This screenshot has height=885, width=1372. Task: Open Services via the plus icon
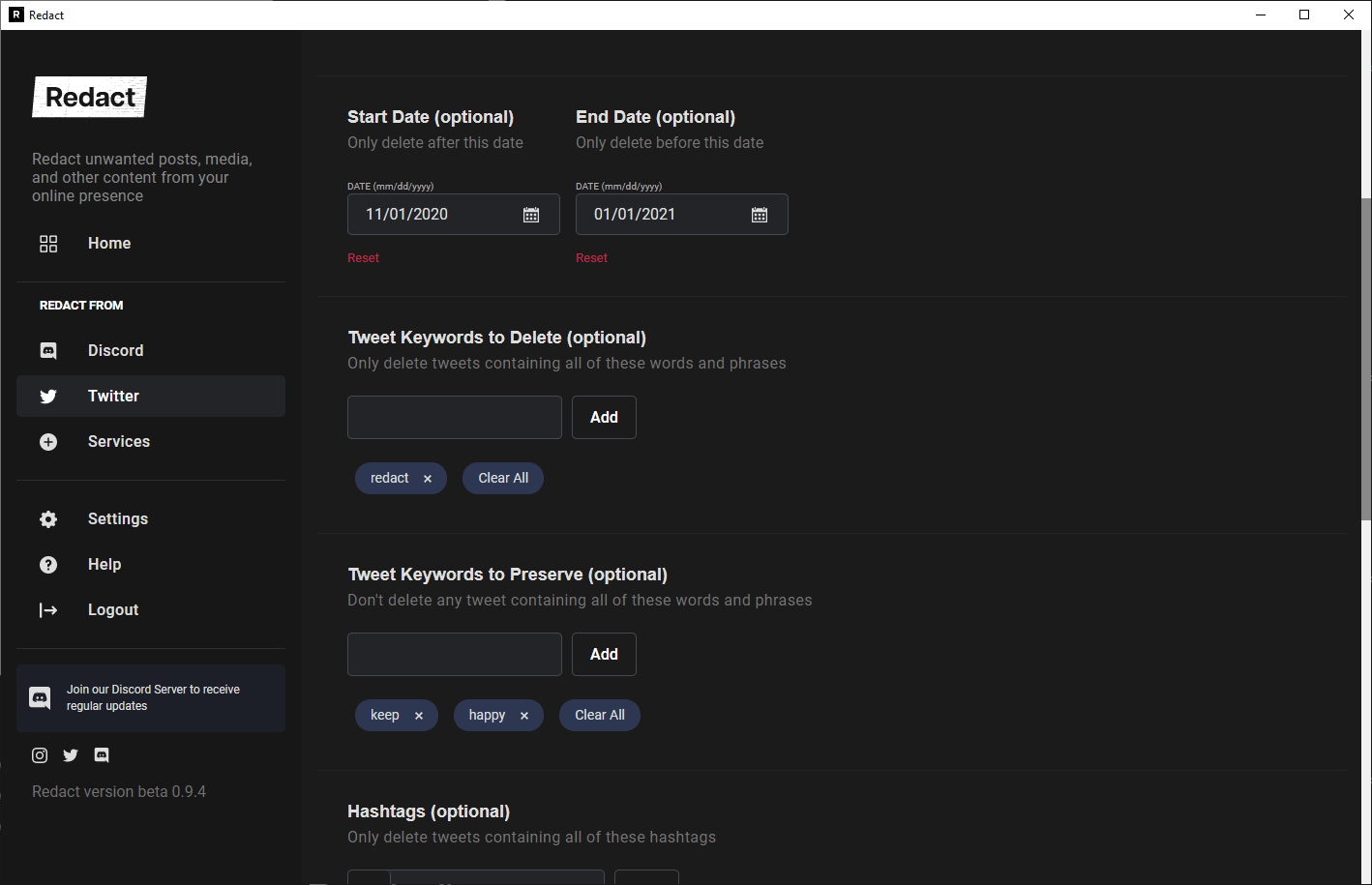pos(48,441)
